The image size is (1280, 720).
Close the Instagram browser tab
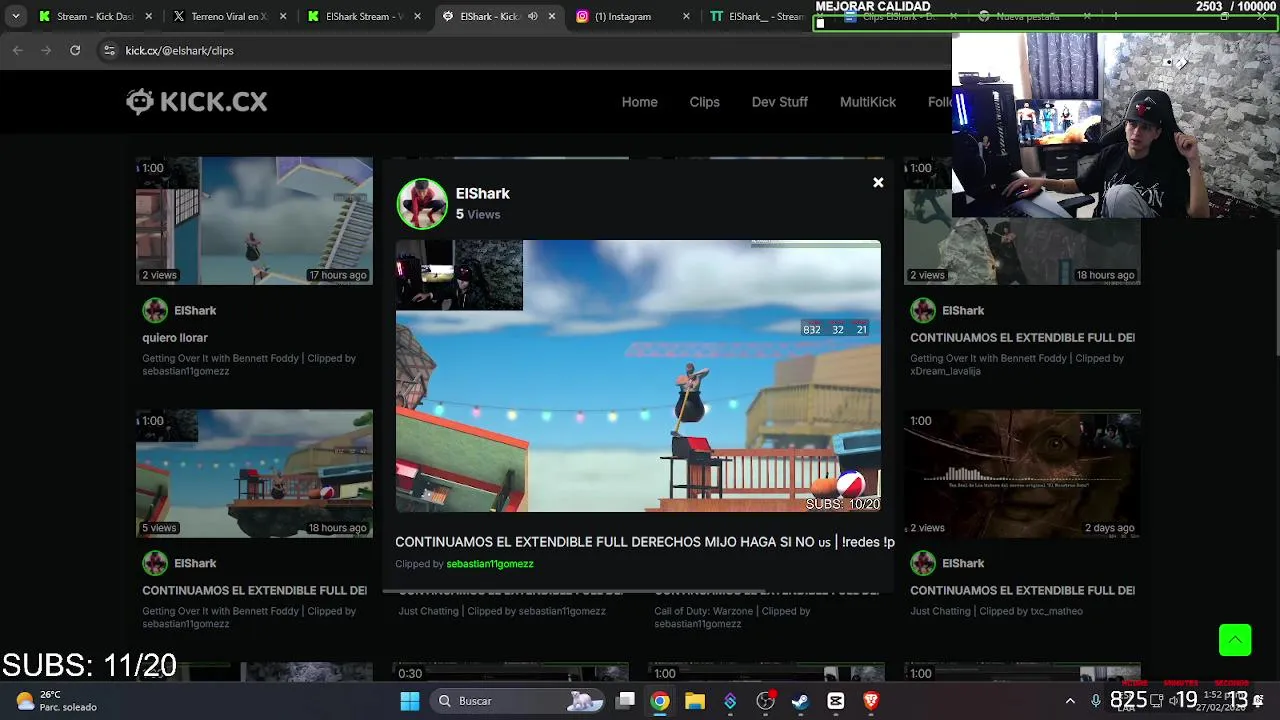[686, 17]
